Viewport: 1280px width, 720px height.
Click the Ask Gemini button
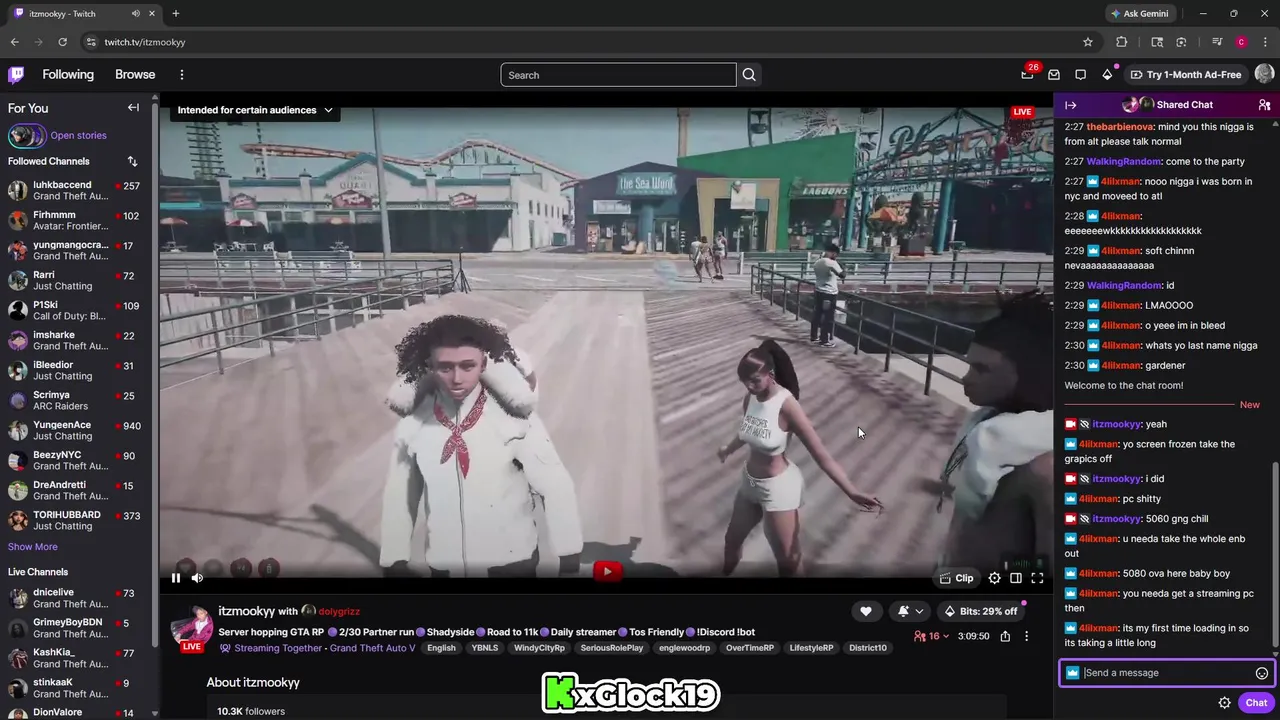pyautogui.click(x=1138, y=13)
